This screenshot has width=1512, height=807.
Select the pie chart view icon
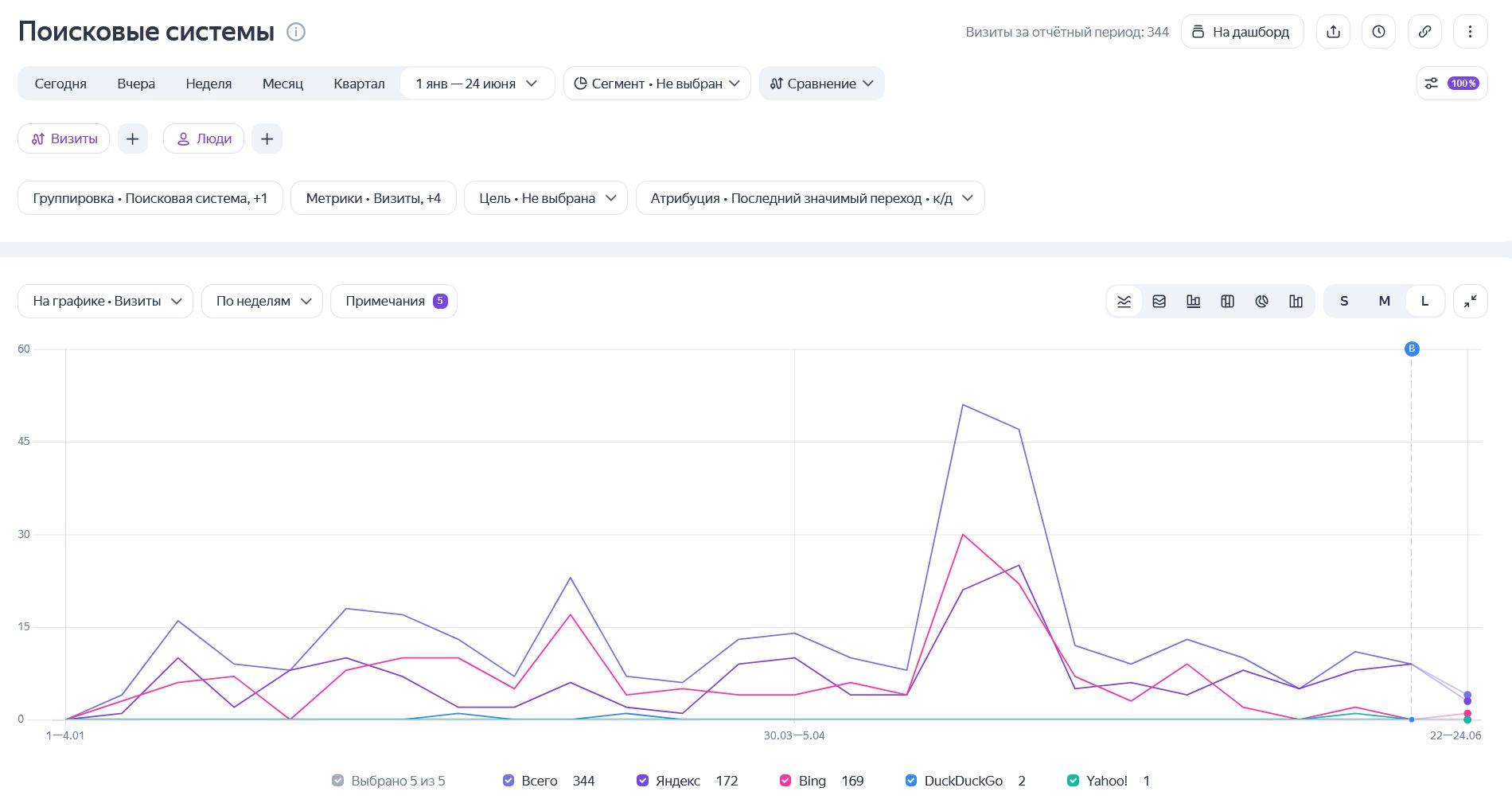[x=1261, y=302]
